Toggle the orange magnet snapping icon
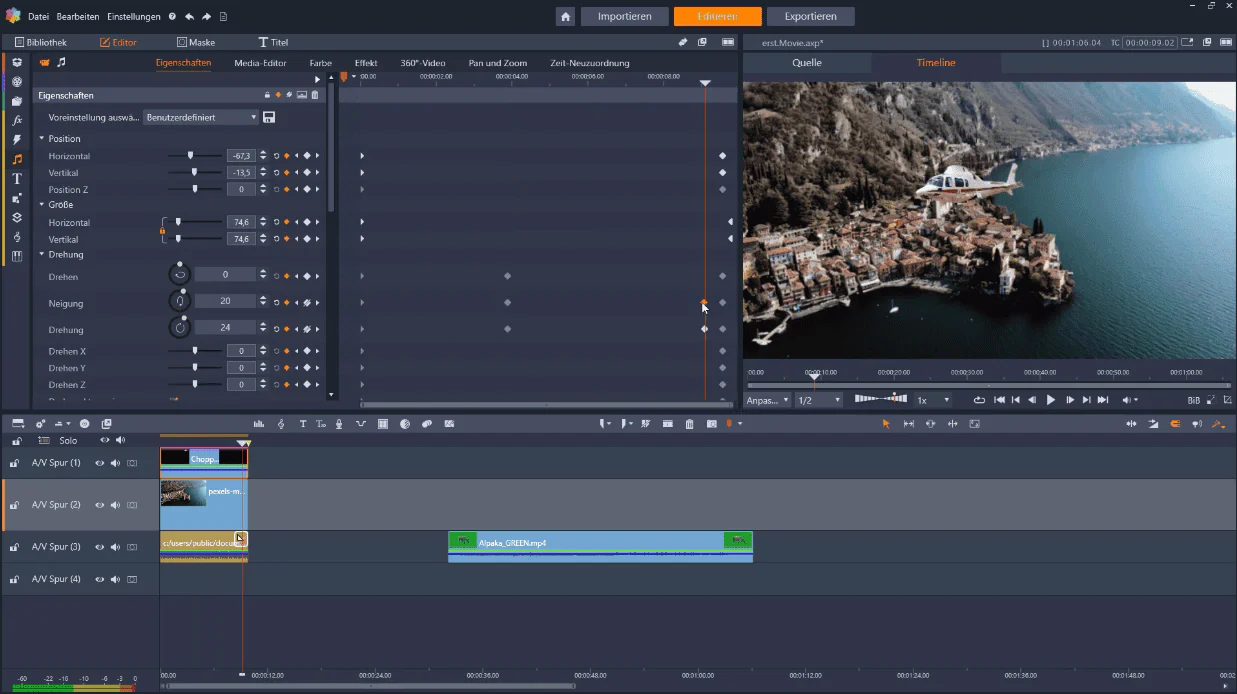Screen dimensions: 1237x694 [1175, 424]
